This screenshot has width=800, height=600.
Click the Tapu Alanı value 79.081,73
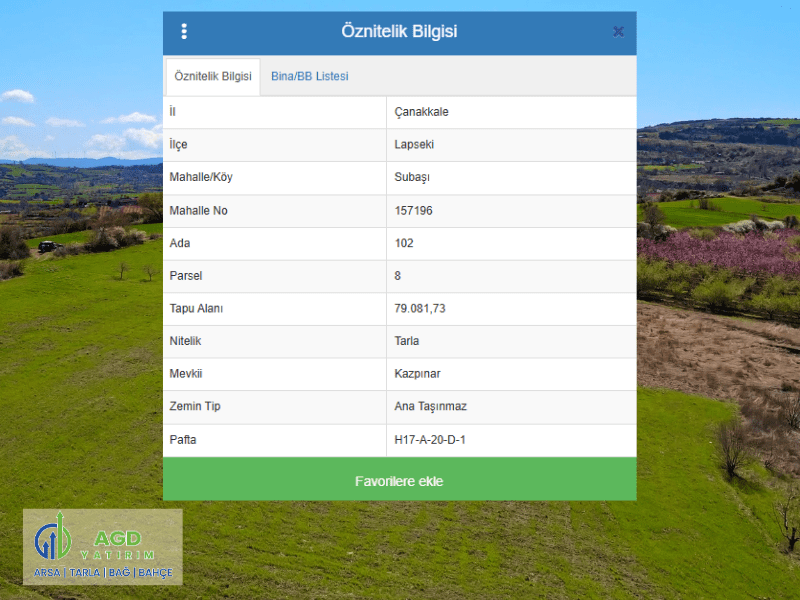[x=420, y=308]
